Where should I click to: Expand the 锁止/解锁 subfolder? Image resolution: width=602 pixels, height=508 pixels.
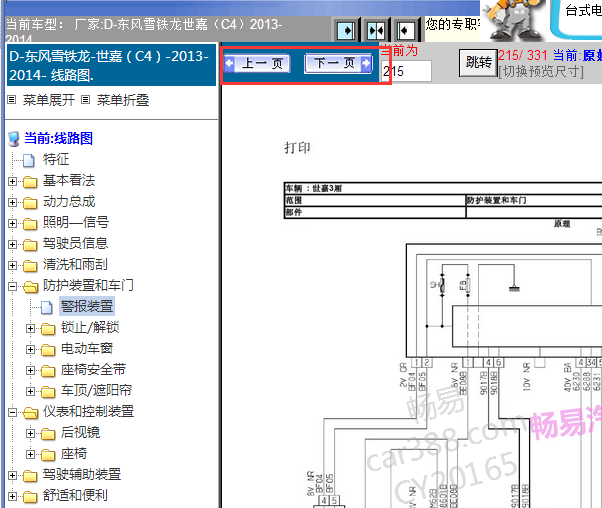coord(30,328)
